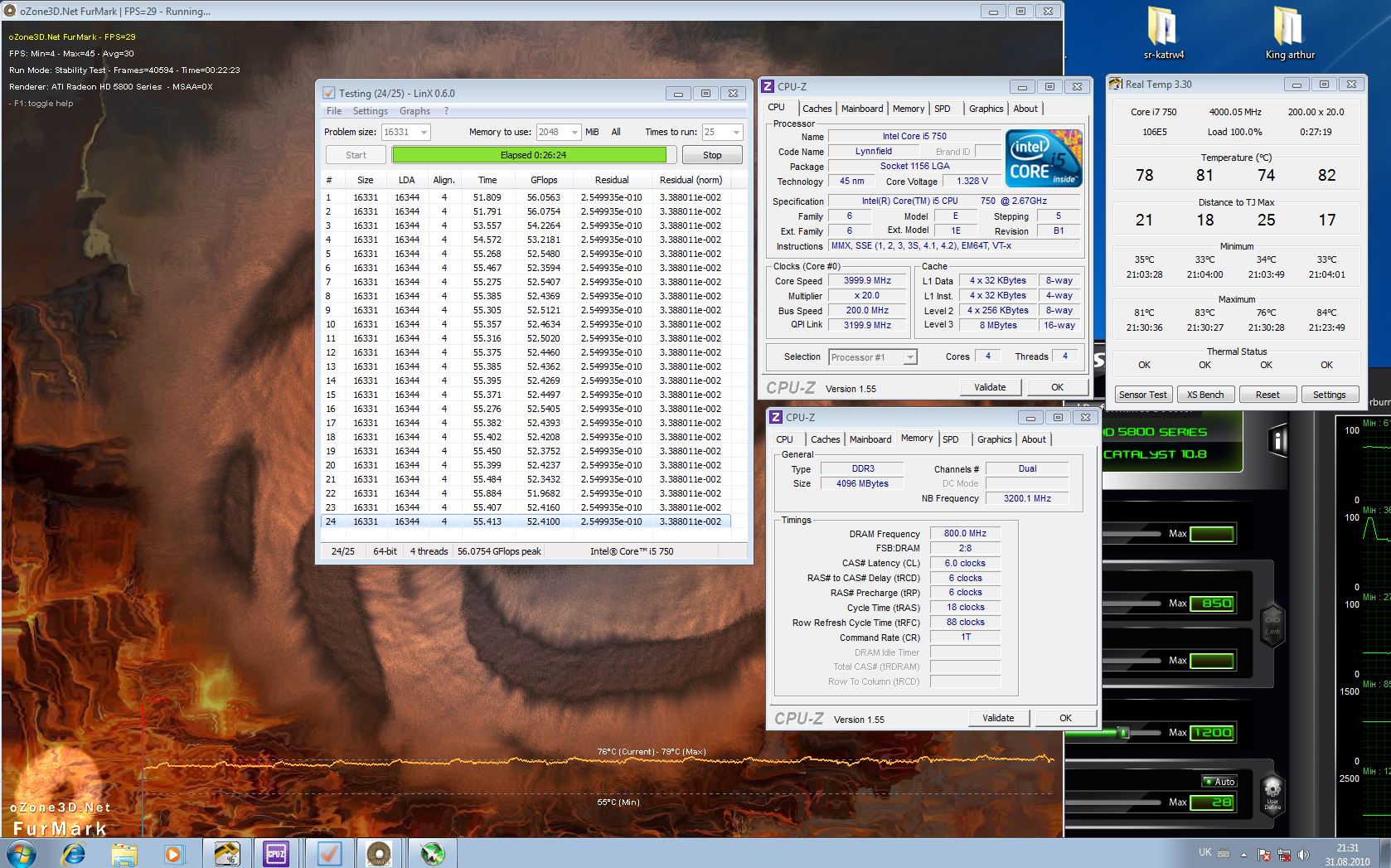Click the LinX title bar checkmark icon
The width and height of the screenshot is (1391, 868).
click(328, 93)
